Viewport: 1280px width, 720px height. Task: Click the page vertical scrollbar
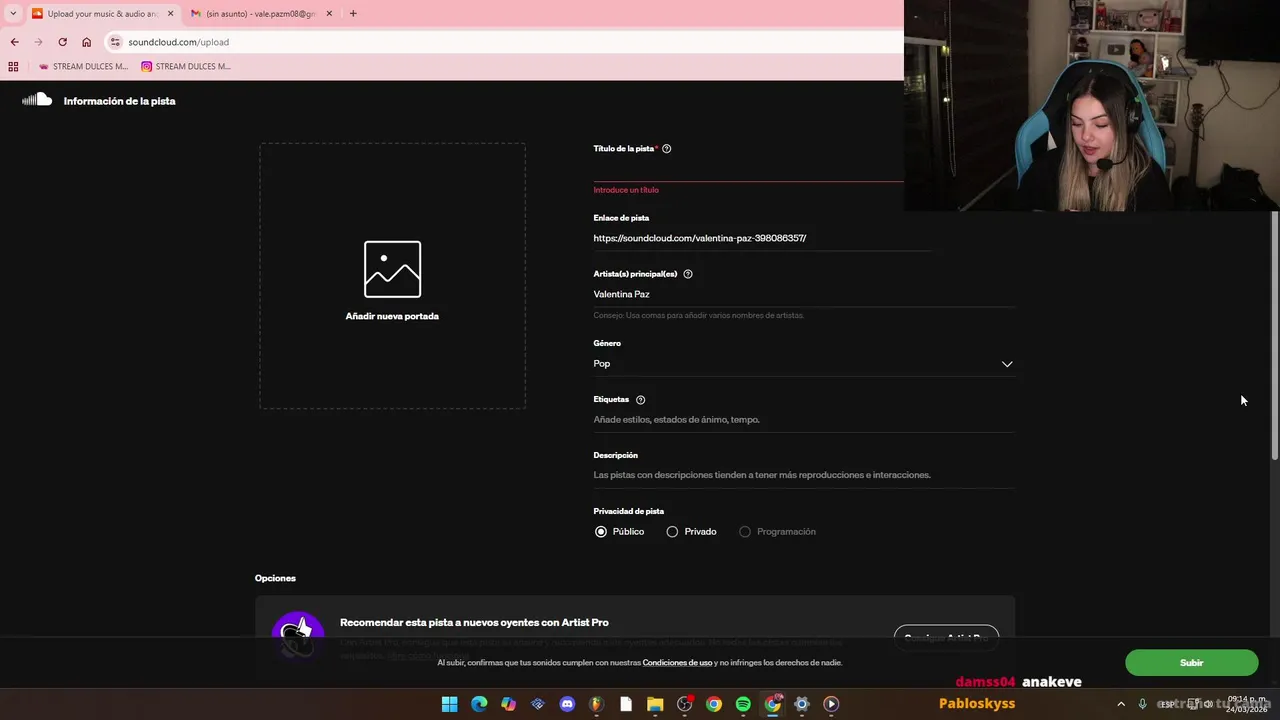[1274, 335]
